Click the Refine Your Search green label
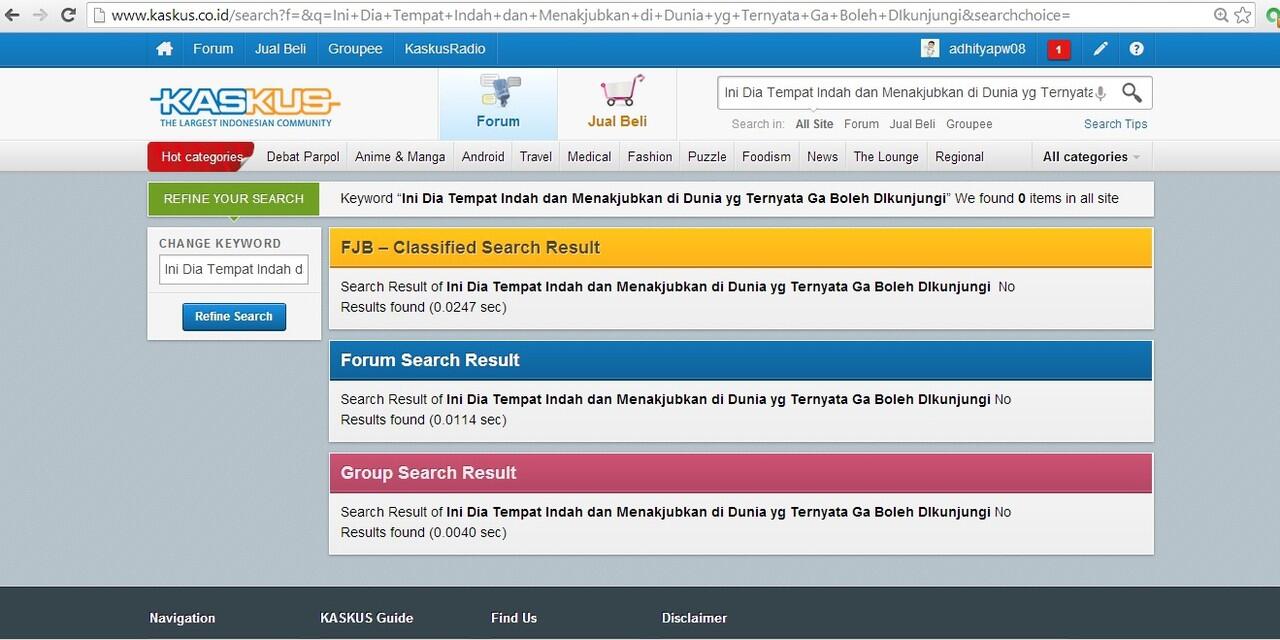1280x640 pixels. 233,198
